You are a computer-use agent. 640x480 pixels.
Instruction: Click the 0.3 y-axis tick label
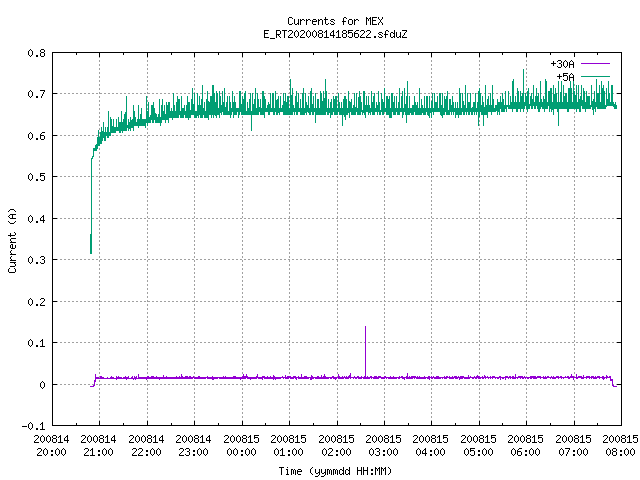pyautogui.click(x=36, y=260)
